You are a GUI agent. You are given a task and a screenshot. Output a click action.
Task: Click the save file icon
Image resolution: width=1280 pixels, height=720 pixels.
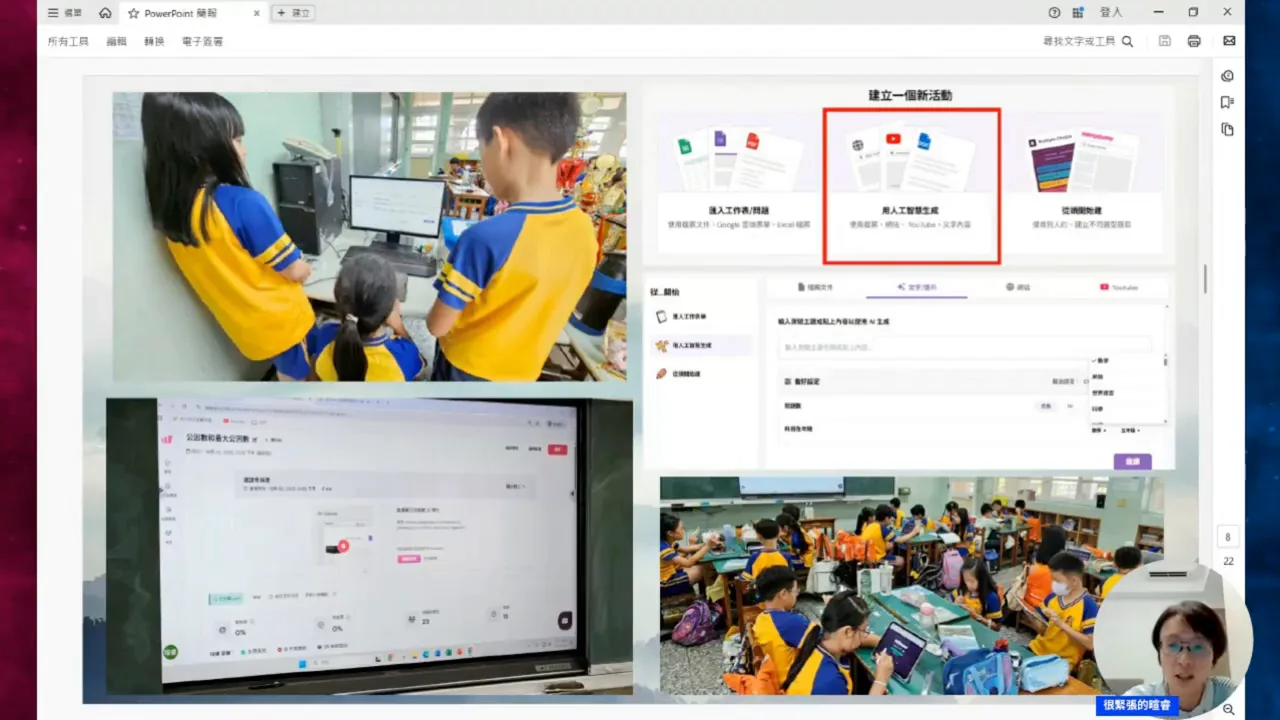click(1164, 41)
